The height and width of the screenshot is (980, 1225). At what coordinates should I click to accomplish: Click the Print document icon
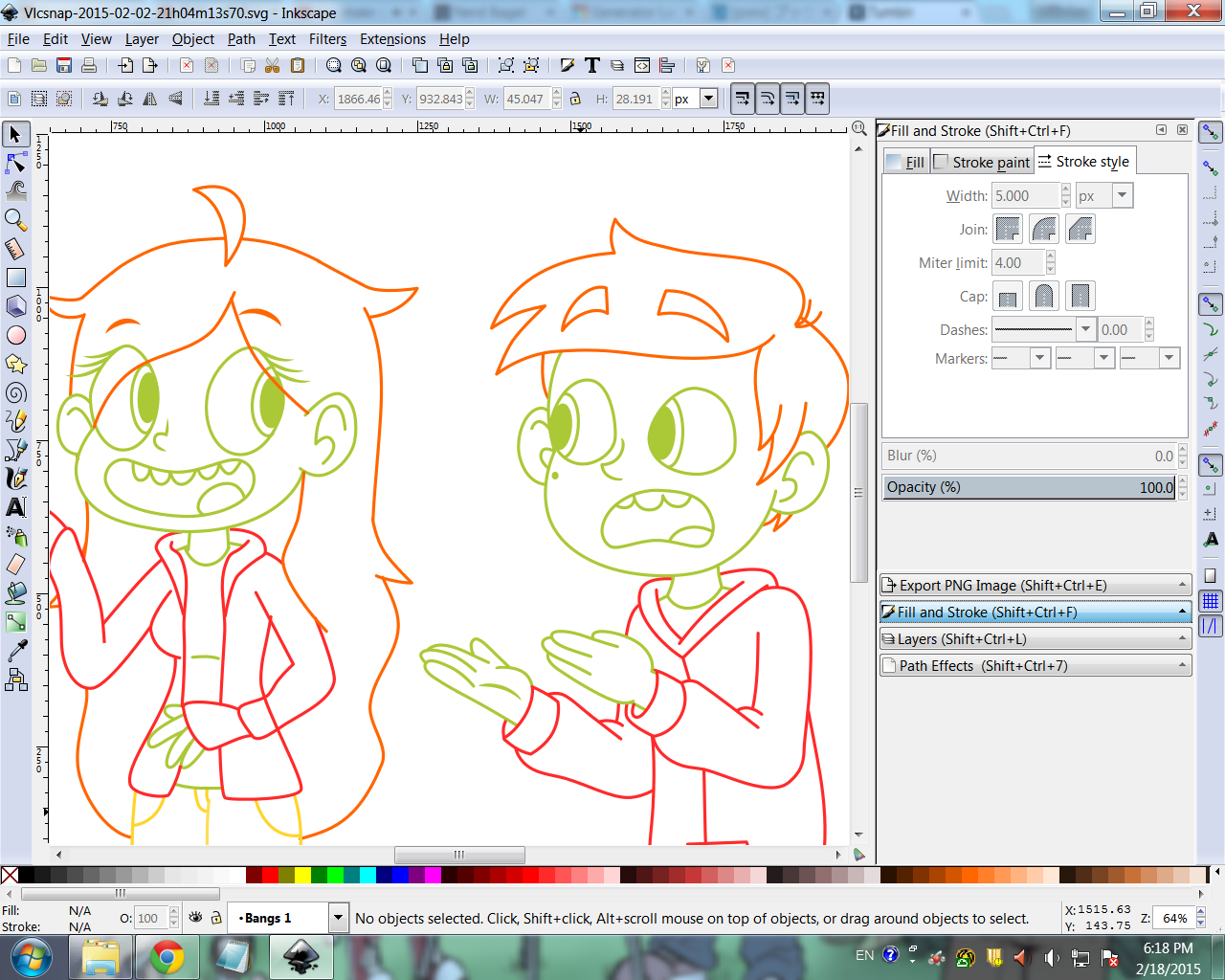point(89,65)
